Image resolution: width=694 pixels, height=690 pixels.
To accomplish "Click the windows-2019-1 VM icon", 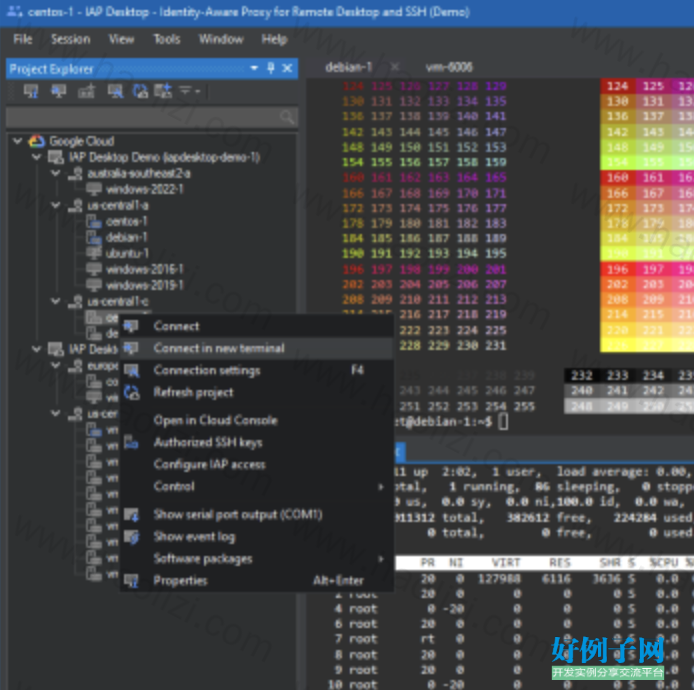I will click(94, 285).
